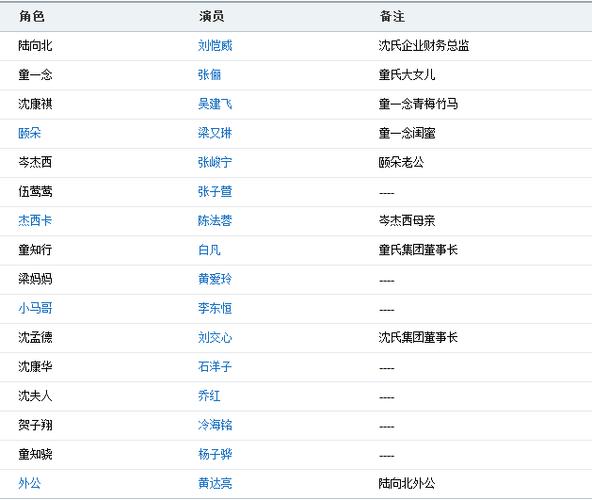Open character link 杰西卡

(x=35, y=221)
